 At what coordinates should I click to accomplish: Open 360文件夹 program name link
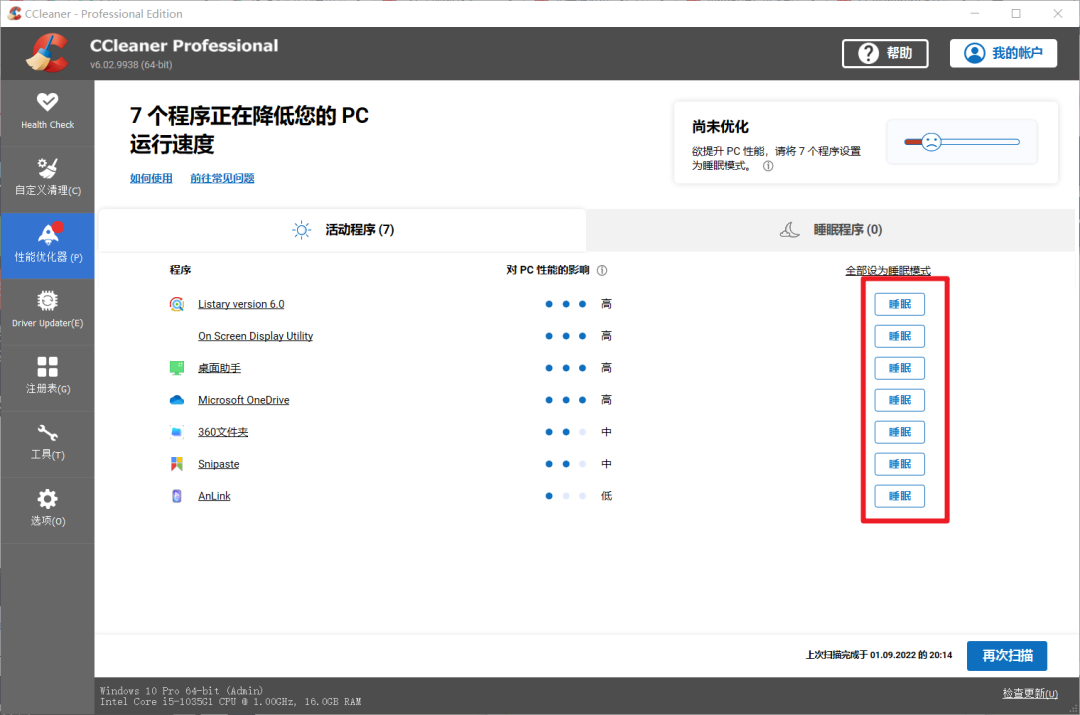(223, 432)
